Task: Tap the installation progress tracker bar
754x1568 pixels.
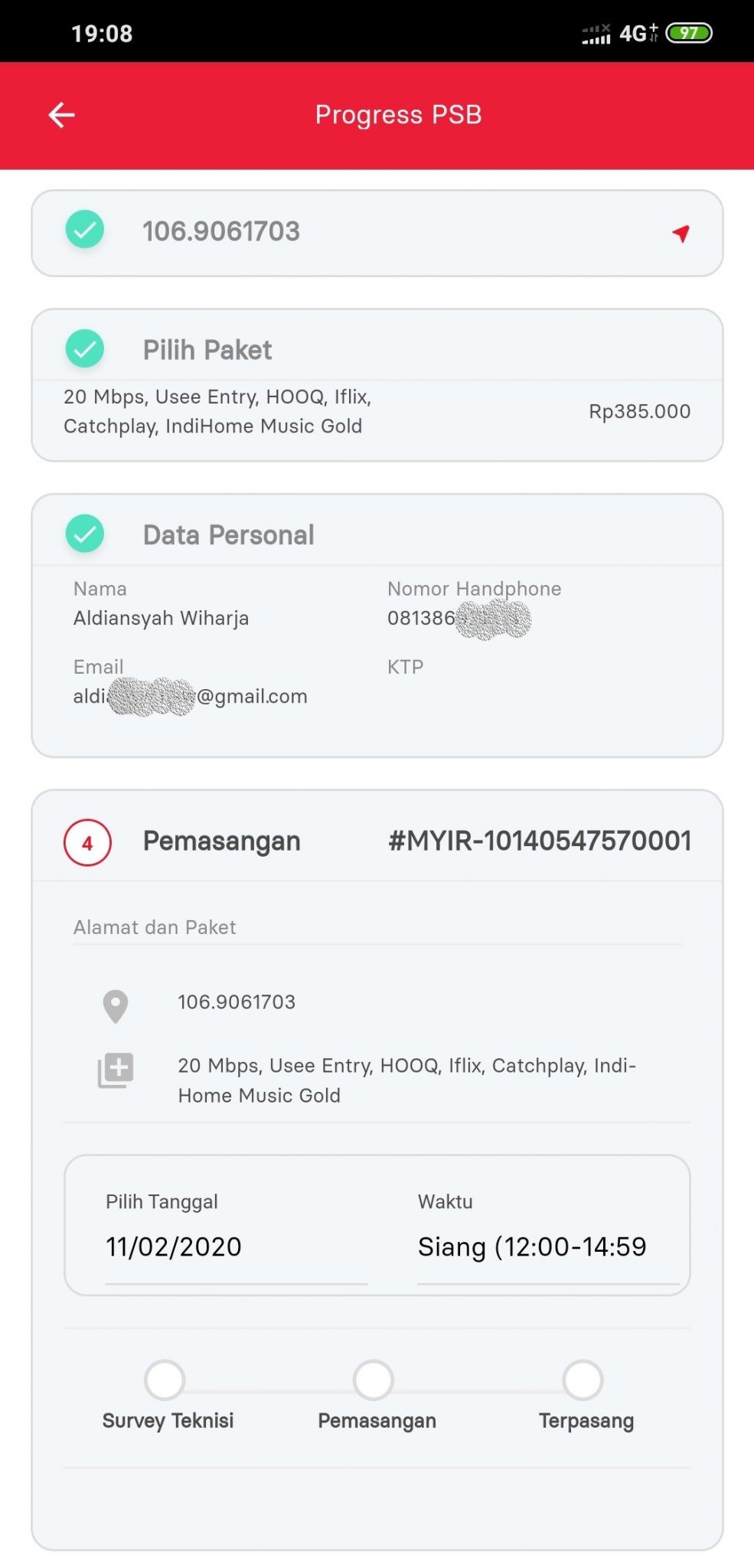Action: coord(375,1381)
